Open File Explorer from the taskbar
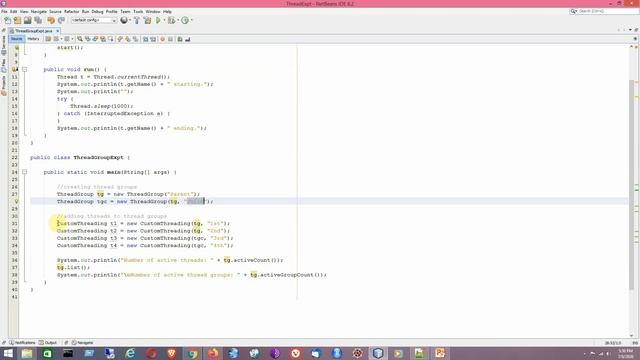Viewport: 640px width, 360px height. [x=27, y=353]
